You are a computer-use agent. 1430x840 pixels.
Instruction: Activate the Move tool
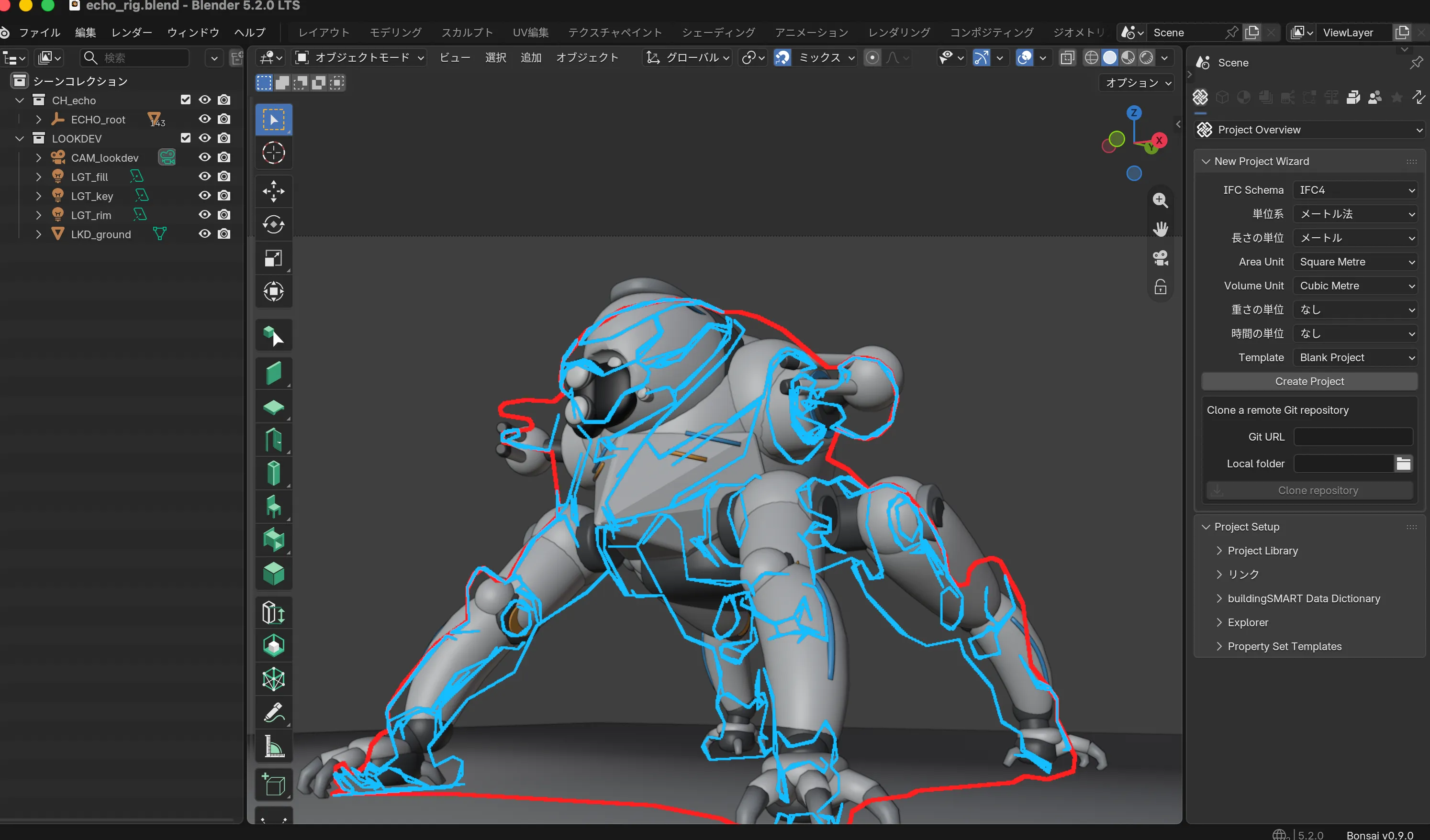click(274, 191)
